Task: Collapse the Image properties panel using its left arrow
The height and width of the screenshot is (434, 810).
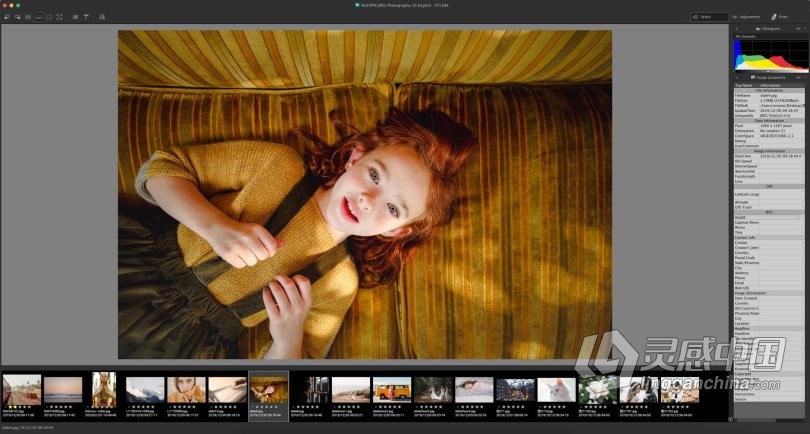Action: 737,78
